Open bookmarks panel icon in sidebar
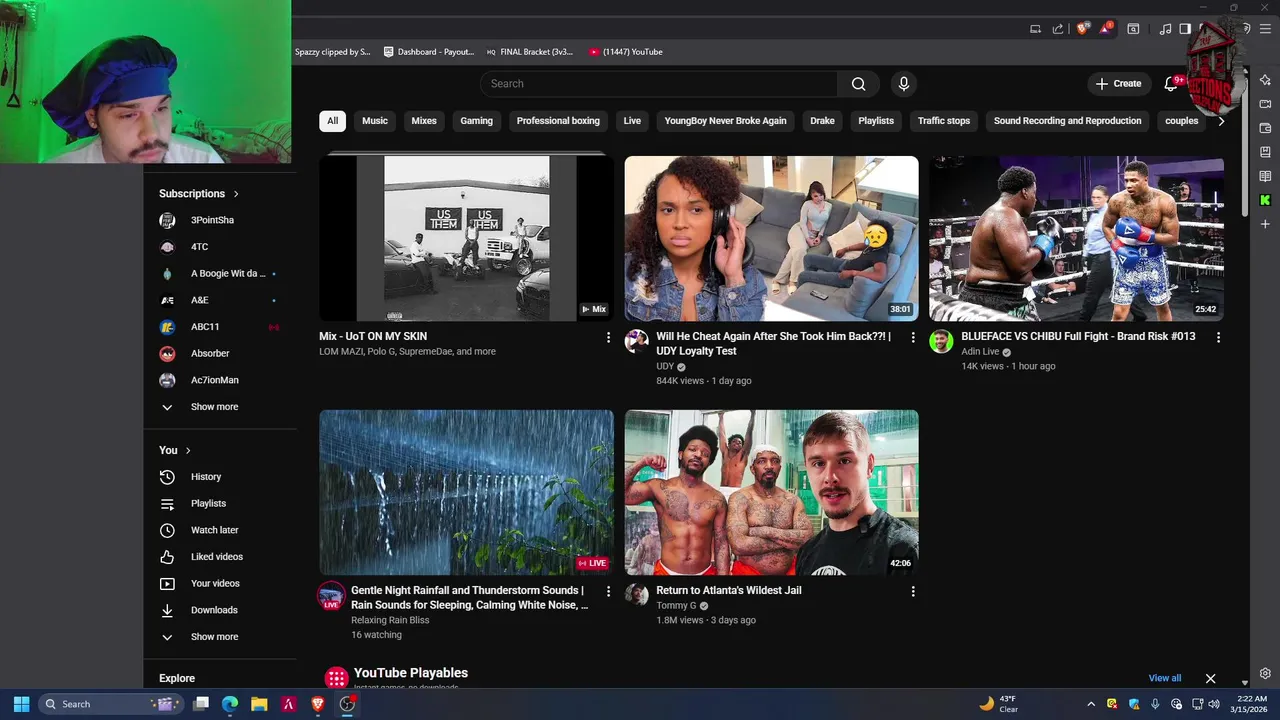The height and width of the screenshot is (720, 1280). [x=1265, y=152]
